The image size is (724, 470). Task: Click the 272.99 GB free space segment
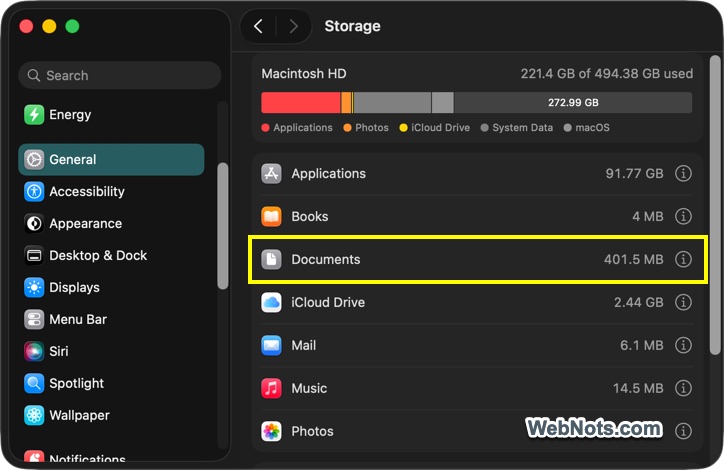tap(573, 102)
